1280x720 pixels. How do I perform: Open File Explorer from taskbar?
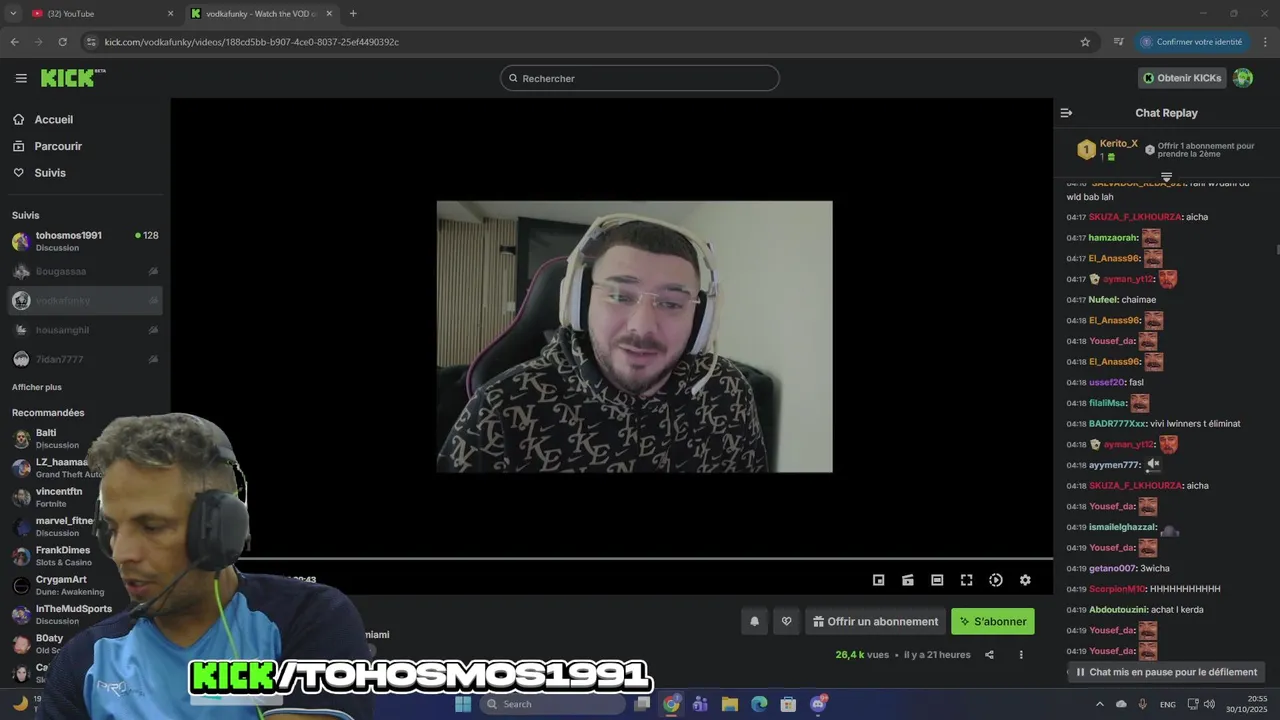point(729,704)
